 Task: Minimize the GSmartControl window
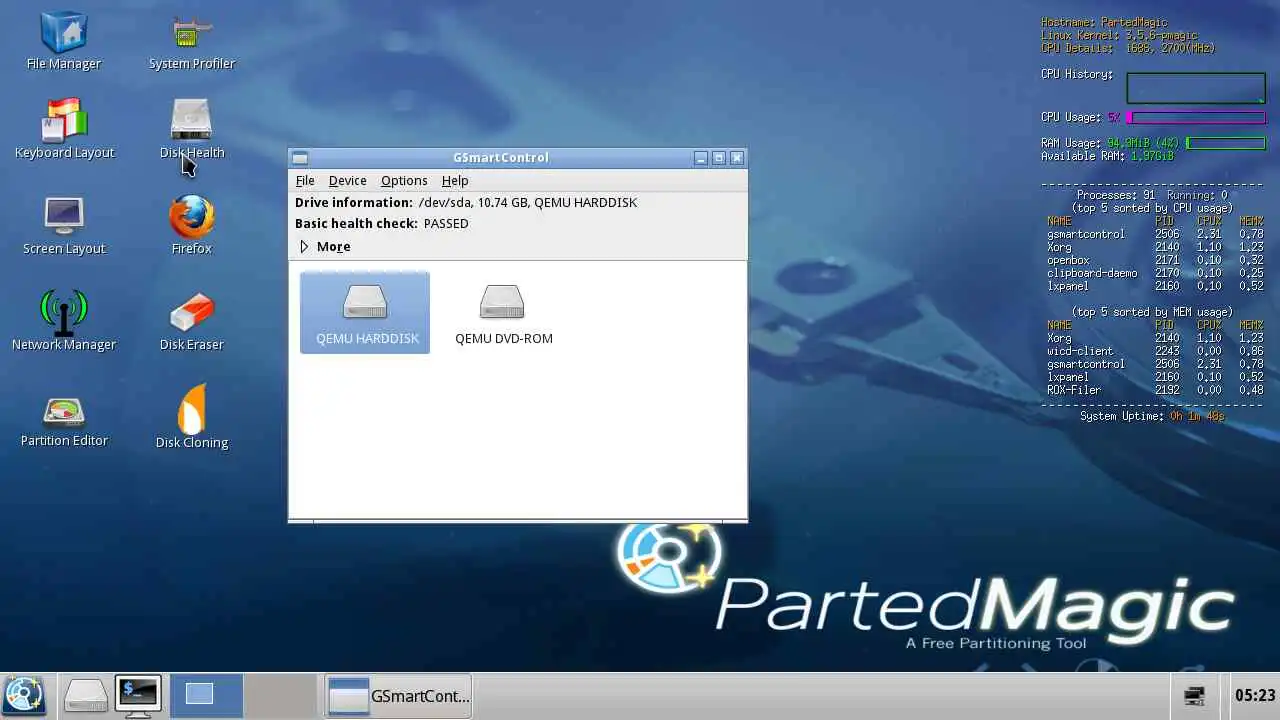click(x=701, y=158)
